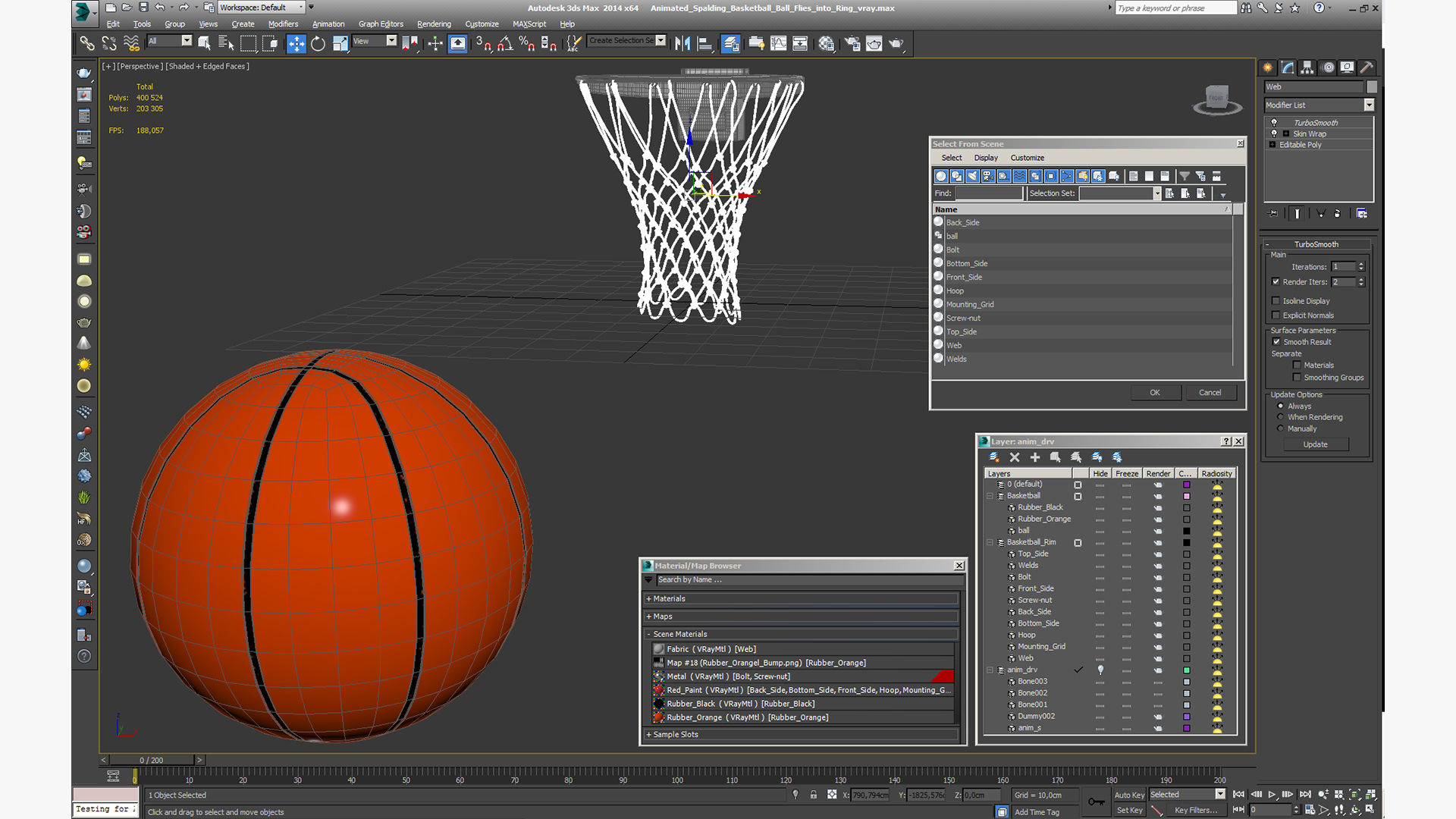Image resolution: width=1456 pixels, height=819 pixels.
Task: Click the time slider 0 / 200
Action: tap(152, 760)
